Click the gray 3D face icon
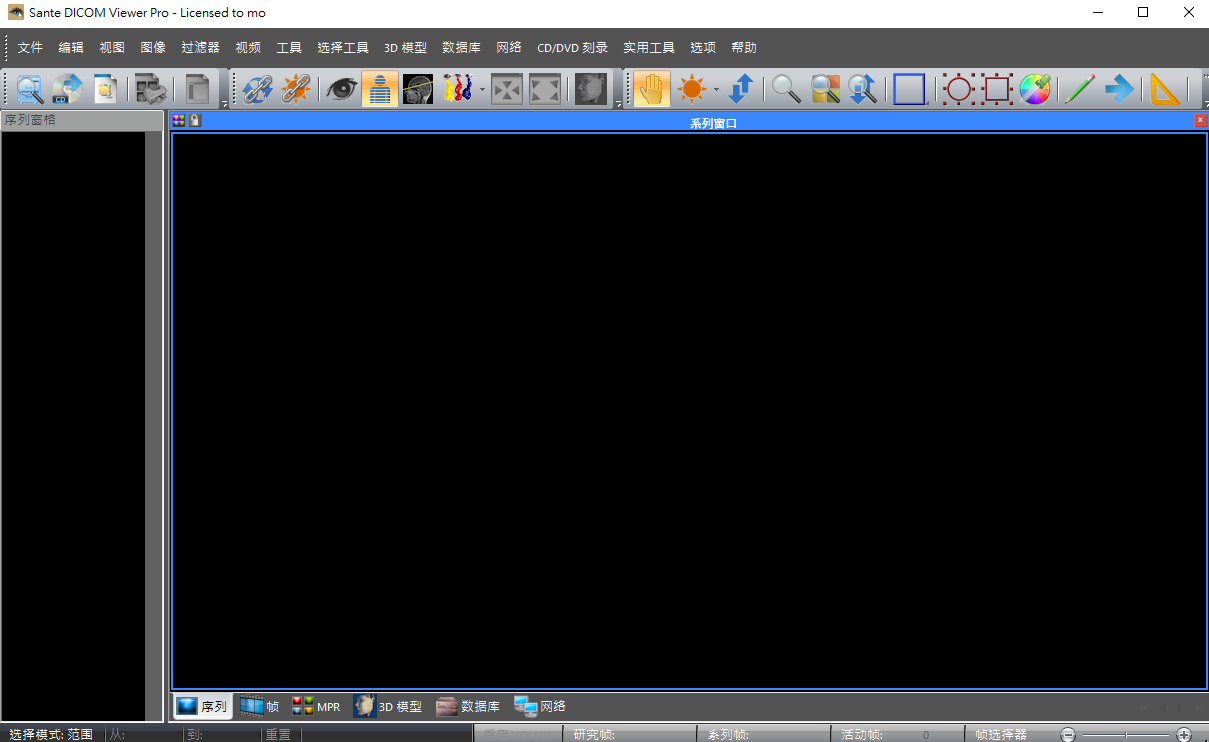1209x742 pixels. 590,89
